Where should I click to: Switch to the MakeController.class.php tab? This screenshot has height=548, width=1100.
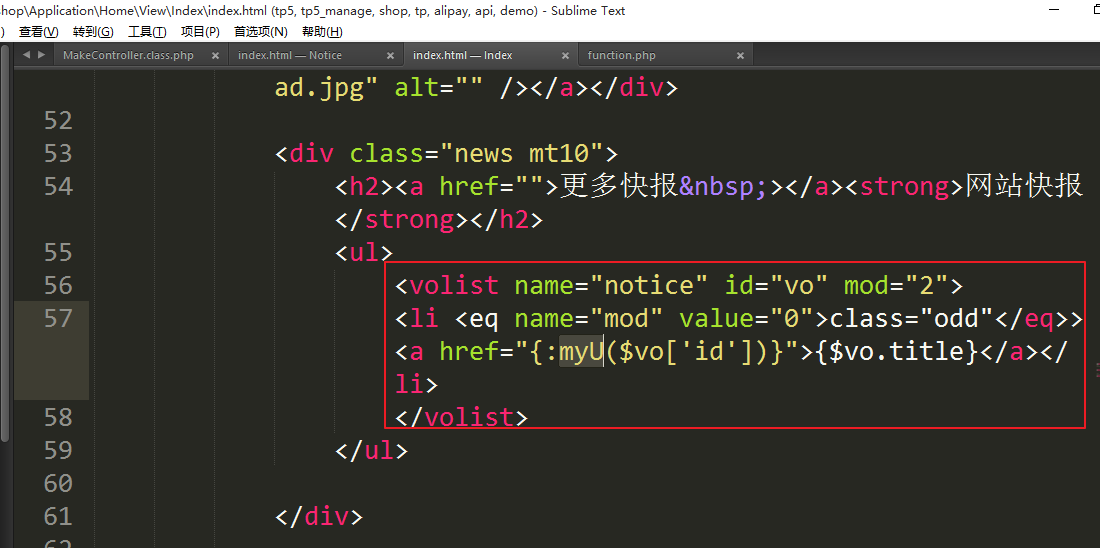coord(128,56)
